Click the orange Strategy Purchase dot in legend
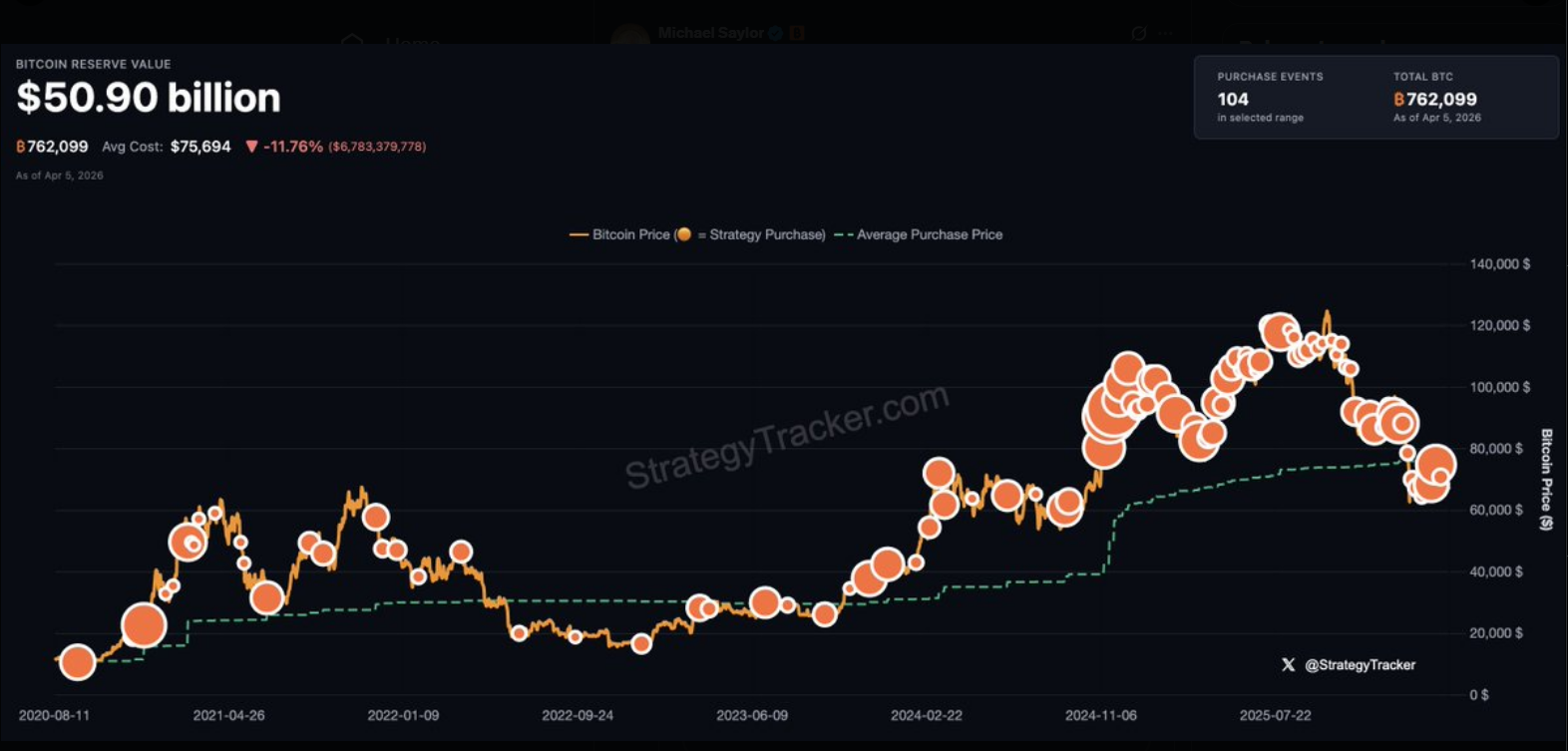1568x751 pixels. pos(683,235)
